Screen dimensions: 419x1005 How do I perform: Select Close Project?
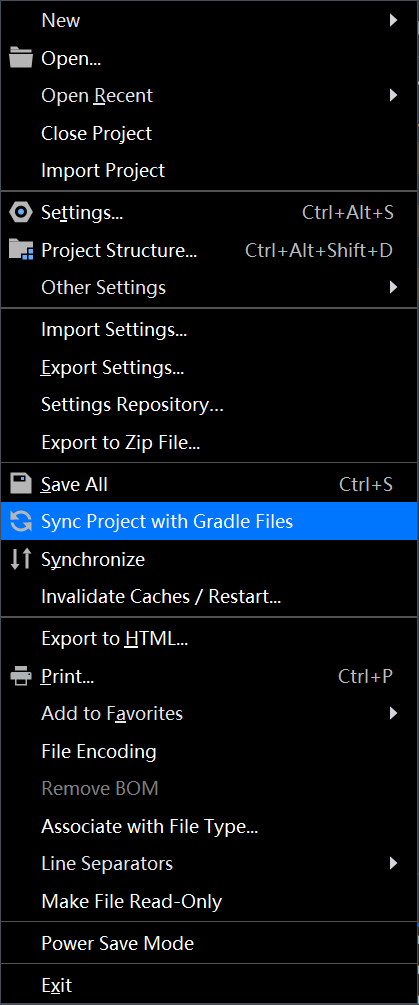[209, 133]
